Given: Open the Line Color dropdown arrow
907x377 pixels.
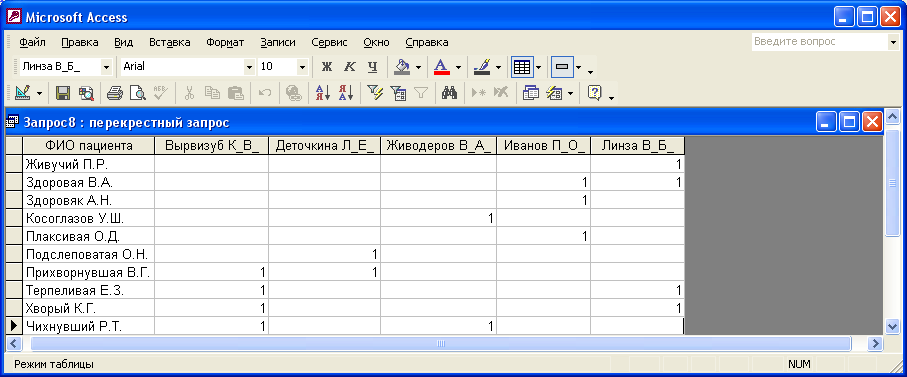Looking at the screenshot, I should (x=498, y=68).
